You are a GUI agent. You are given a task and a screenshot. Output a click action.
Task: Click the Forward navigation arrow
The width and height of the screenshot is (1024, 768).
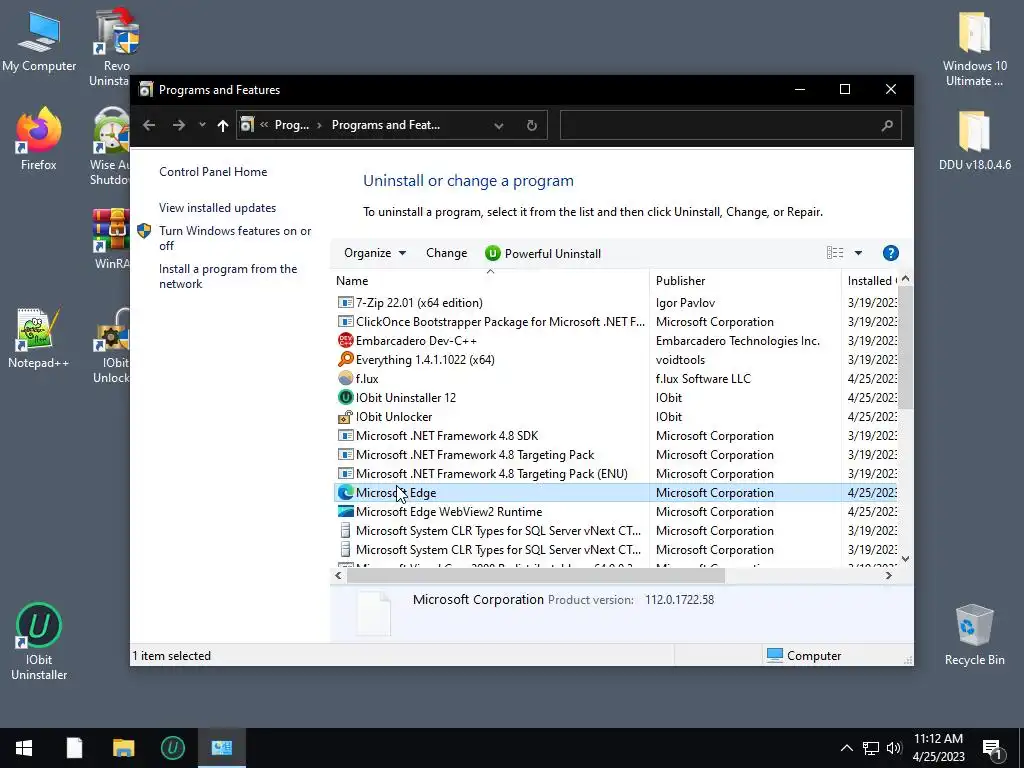(179, 125)
